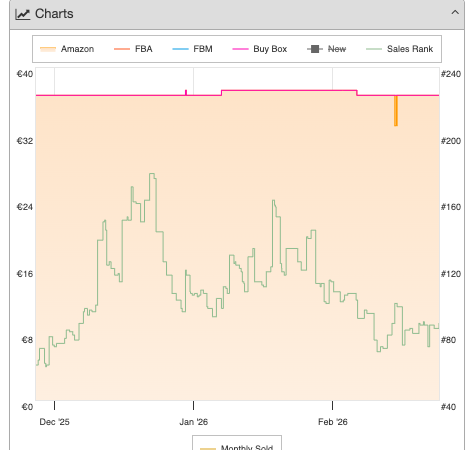Toggle the Sales Rank legend entry
This screenshot has height=450, width=474.
point(400,49)
